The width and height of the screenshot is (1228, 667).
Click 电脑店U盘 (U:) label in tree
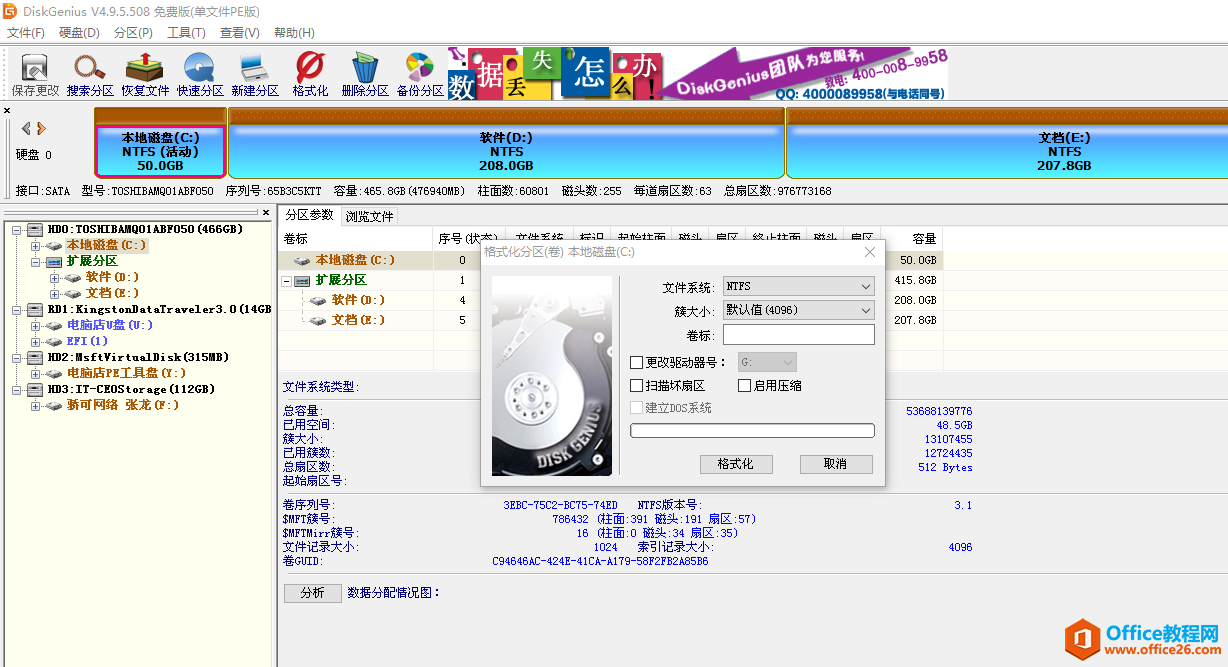pyautogui.click(x=110, y=325)
